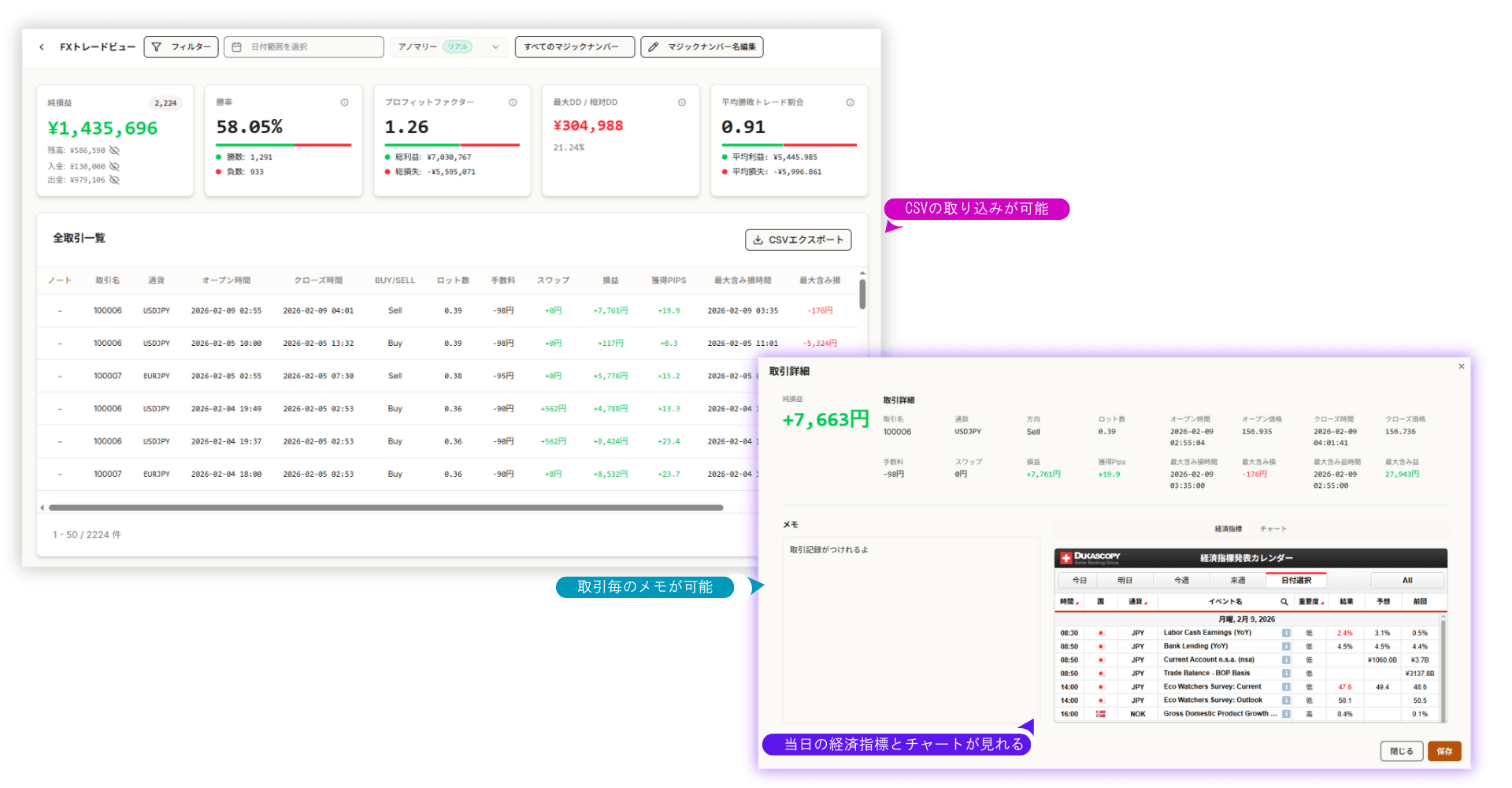Toggle visibility of 残高 balance value

tap(115, 151)
